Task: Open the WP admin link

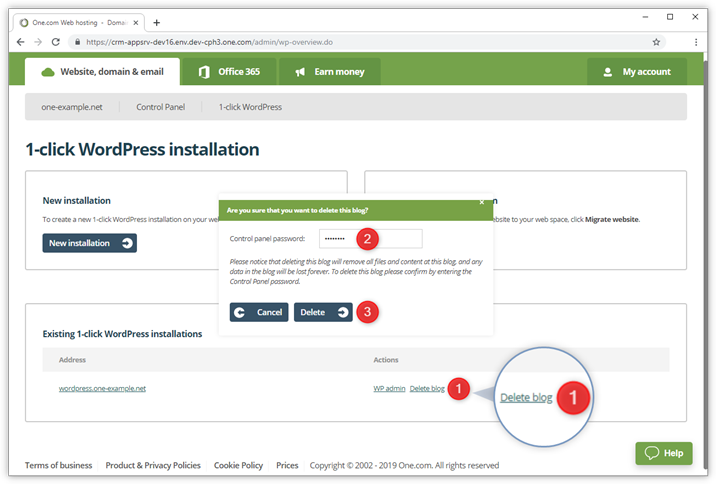Action: tap(389, 389)
